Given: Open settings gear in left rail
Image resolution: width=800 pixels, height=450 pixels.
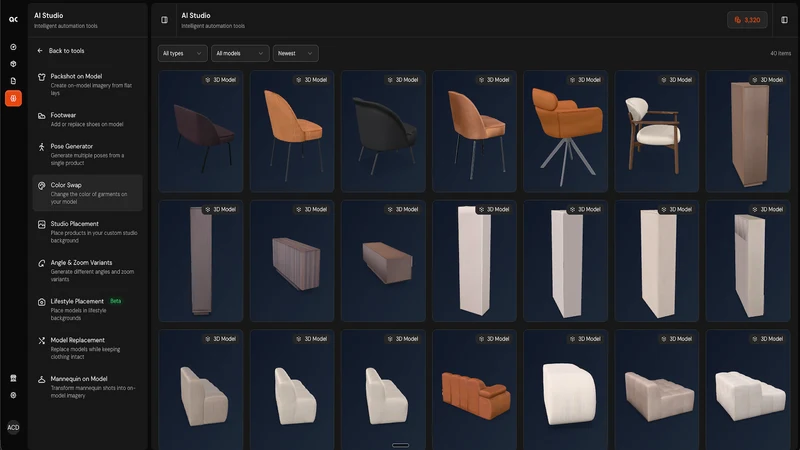Looking at the screenshot, I should coord(13,395).
